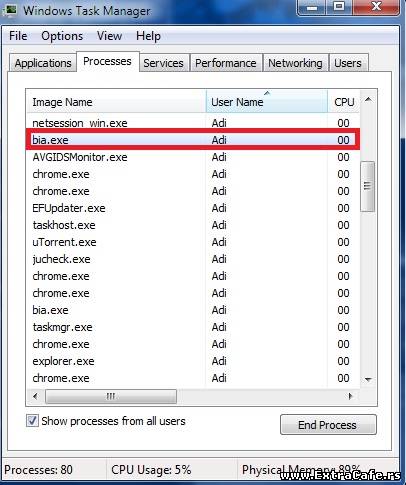The height and width of the screenshot is (485, 406).
Task: Click the vertical scrollbar up arrow
Action: tap(368, 100)
